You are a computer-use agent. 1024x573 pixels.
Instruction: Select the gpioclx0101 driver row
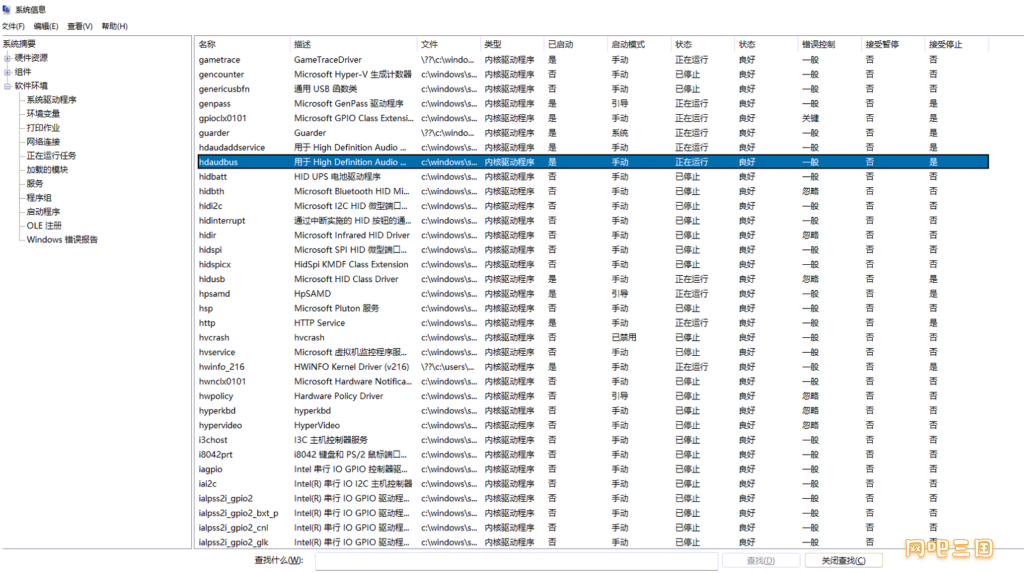pyautogui.click(x=593, y=118)
